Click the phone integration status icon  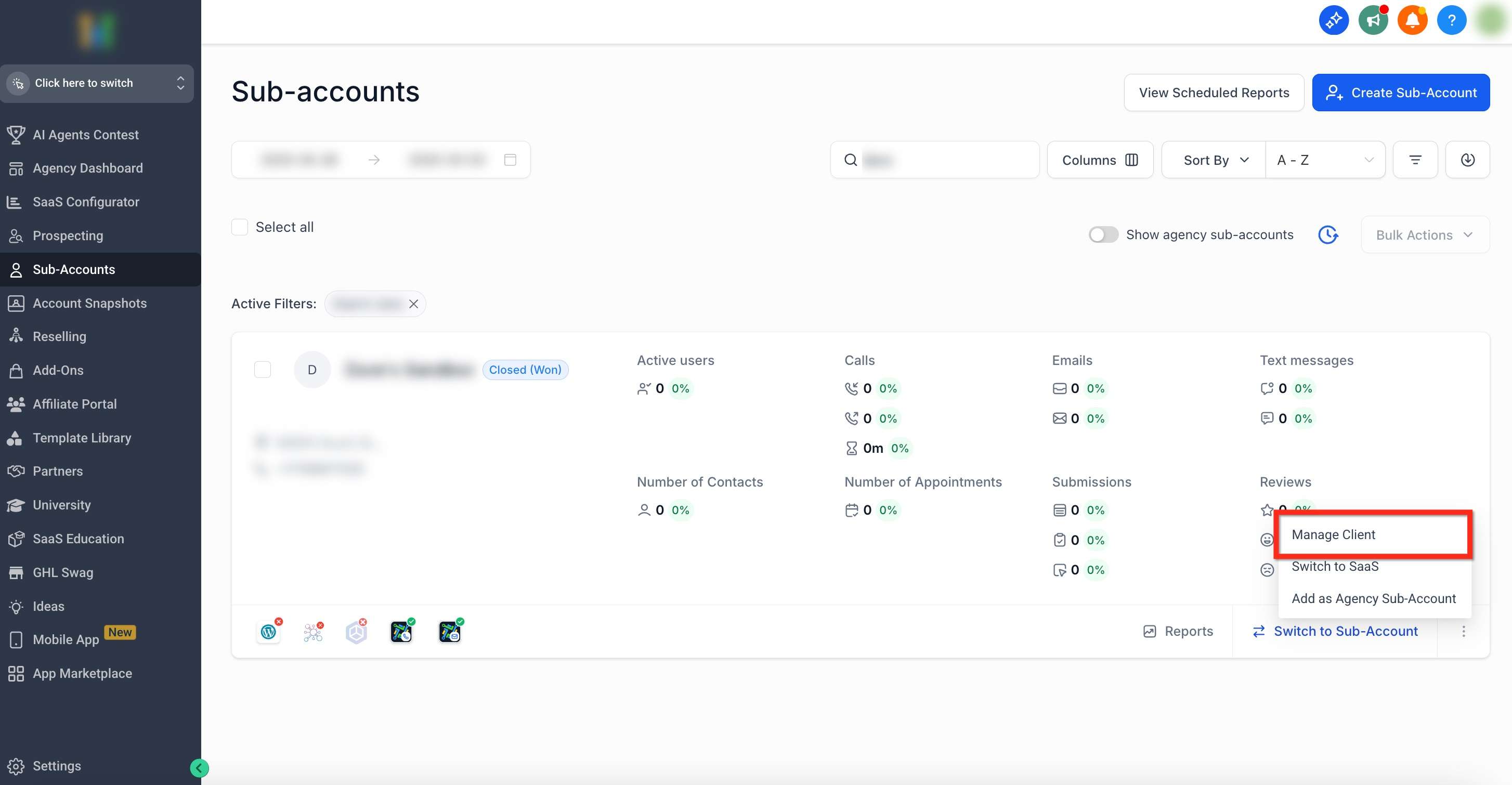[401, 632]
